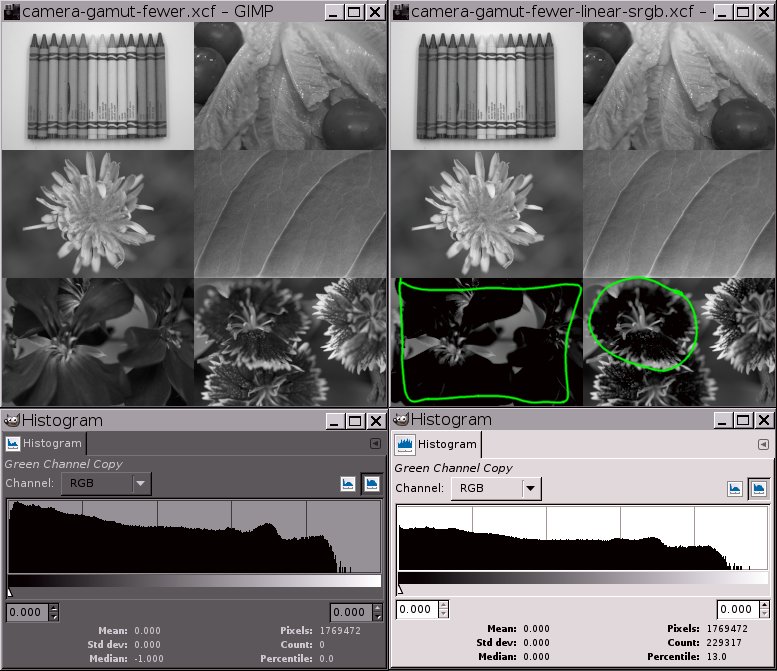This screenshot has width=777, height=671.
Task: Click start value stepper arrows in right Histogram
Action: click(444, 609)
